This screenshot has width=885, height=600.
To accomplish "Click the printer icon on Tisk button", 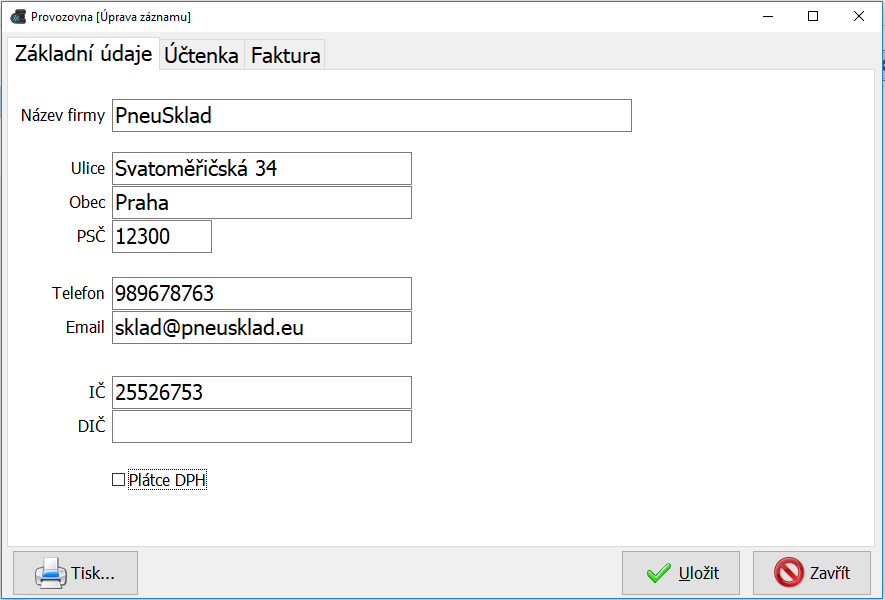I will click(50, 573).
